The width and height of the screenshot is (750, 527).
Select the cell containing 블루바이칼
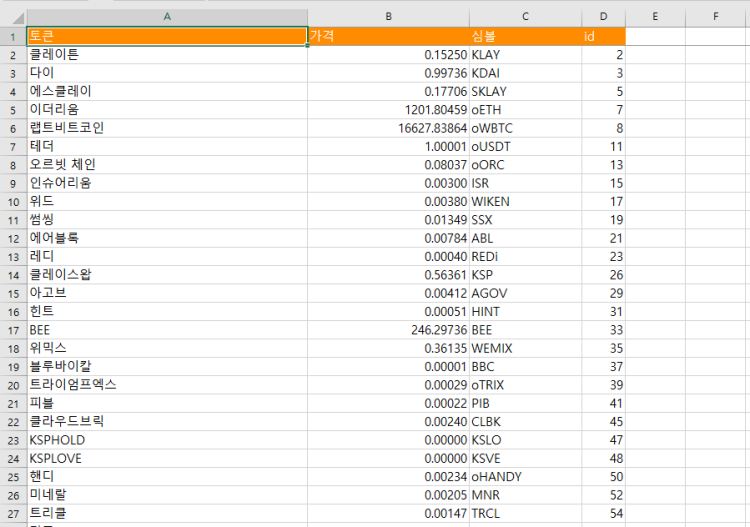tap(167, 367)
